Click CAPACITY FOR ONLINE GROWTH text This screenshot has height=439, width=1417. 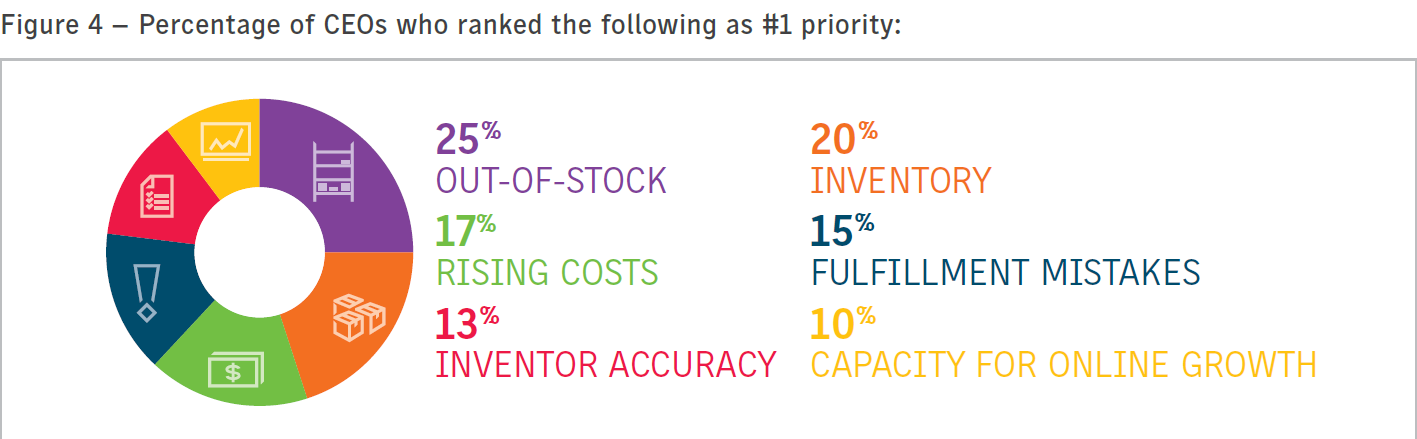click(1063, 364)
